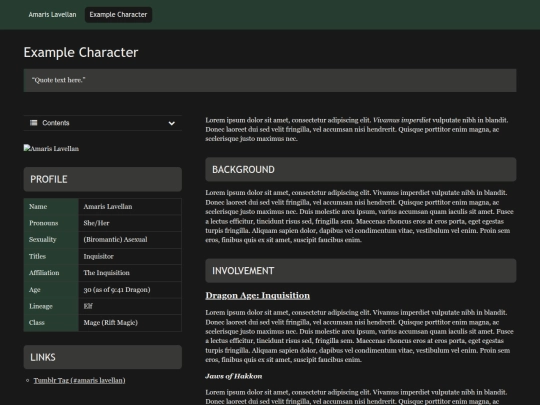Open the Tumblr Tag (#amaris lavellan) link

click(x=79, y=380)
